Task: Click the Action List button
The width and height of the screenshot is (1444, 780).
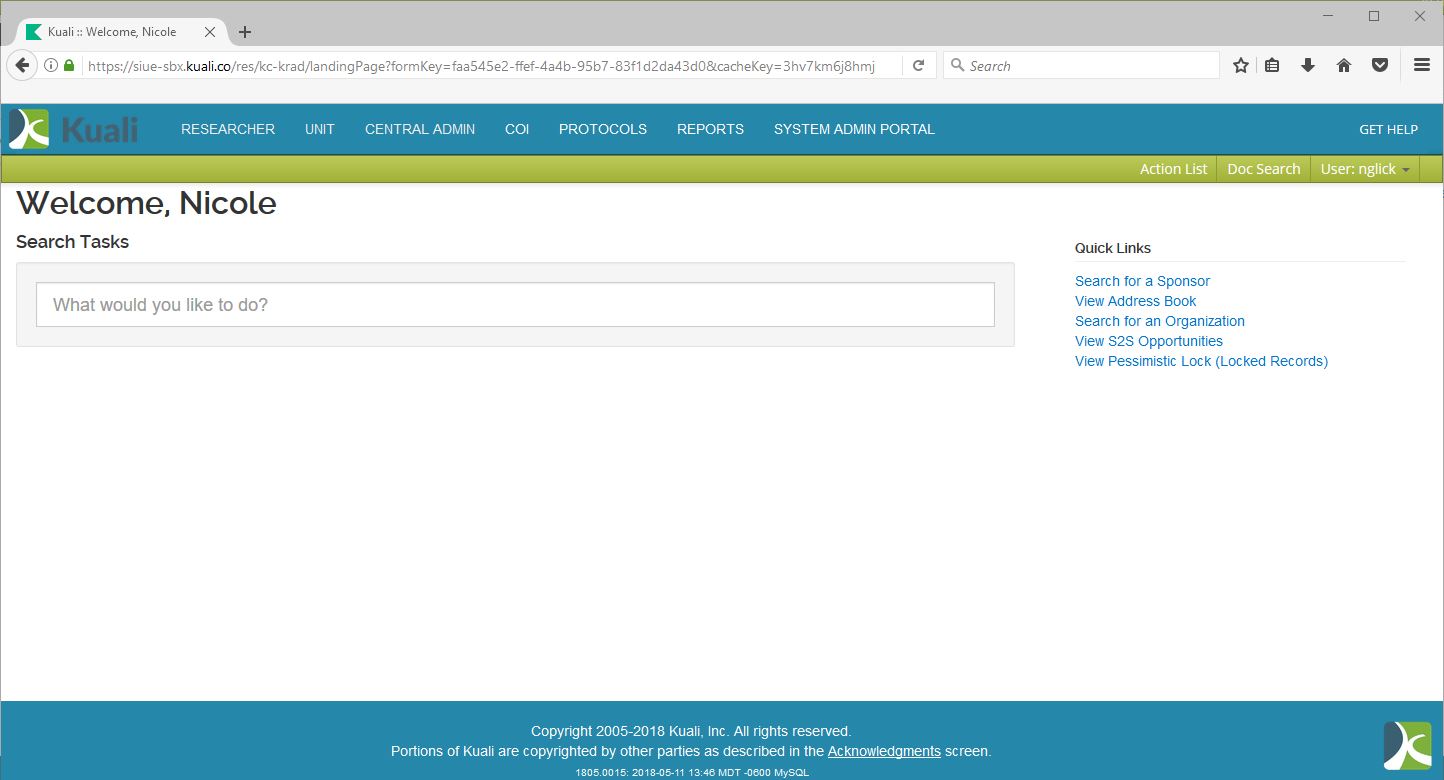Action: click(x=1173, y=169)
